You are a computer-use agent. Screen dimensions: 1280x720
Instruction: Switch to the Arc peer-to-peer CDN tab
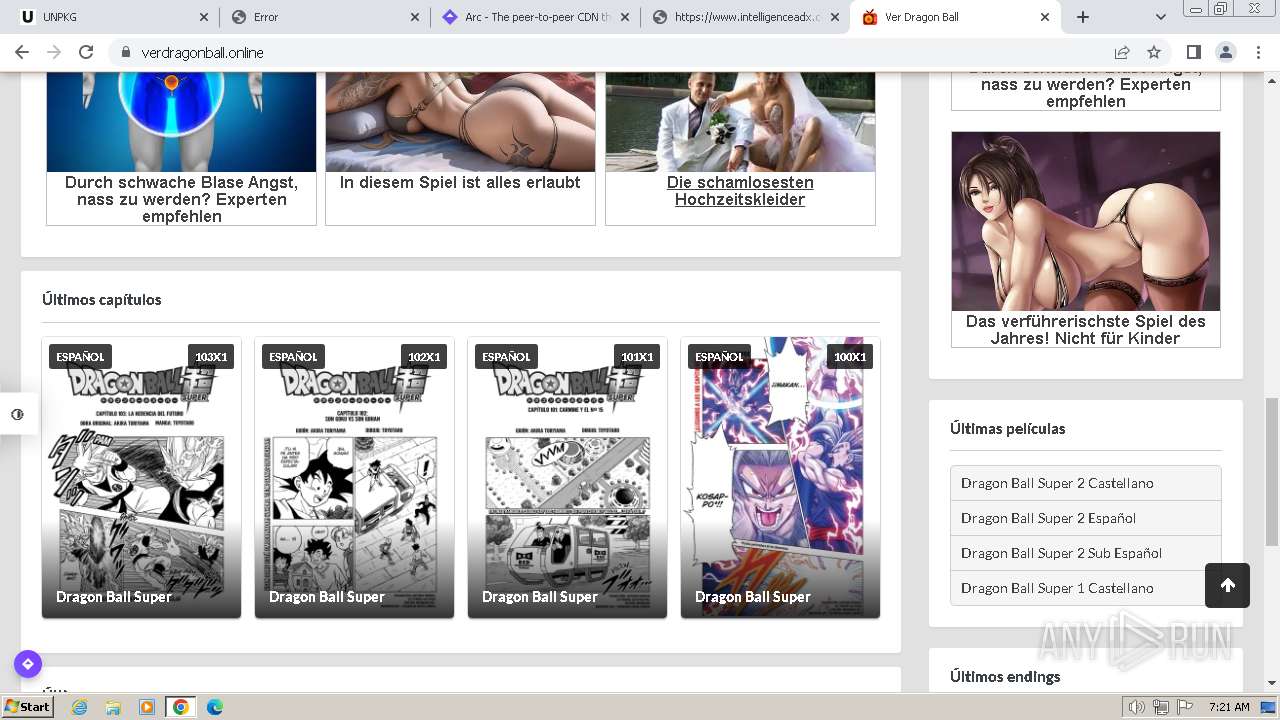coord(535,17)
